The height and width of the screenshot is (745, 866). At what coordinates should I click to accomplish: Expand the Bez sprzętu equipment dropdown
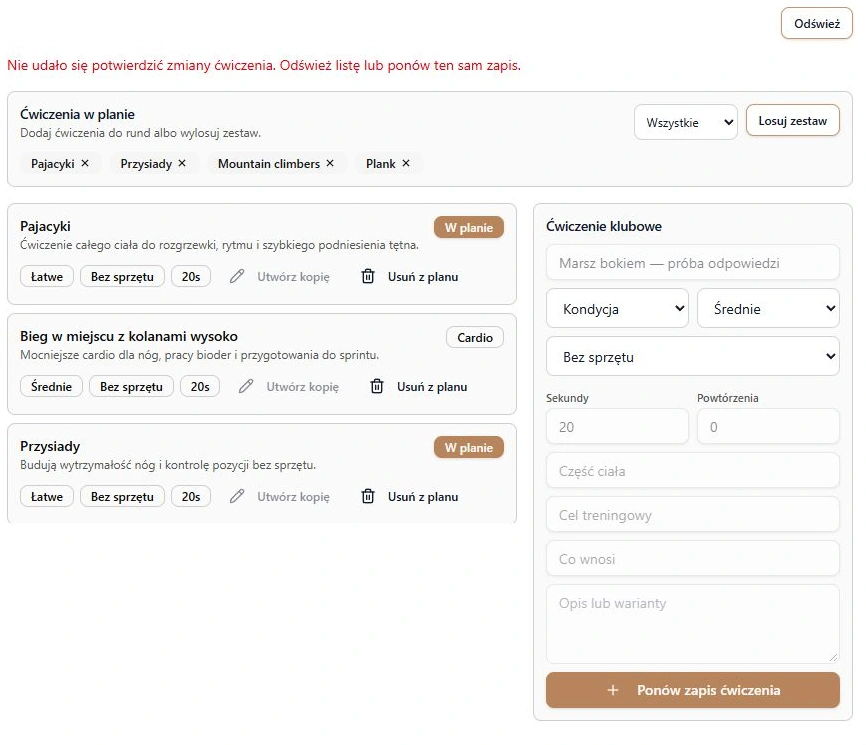click(x=693, y=356)
